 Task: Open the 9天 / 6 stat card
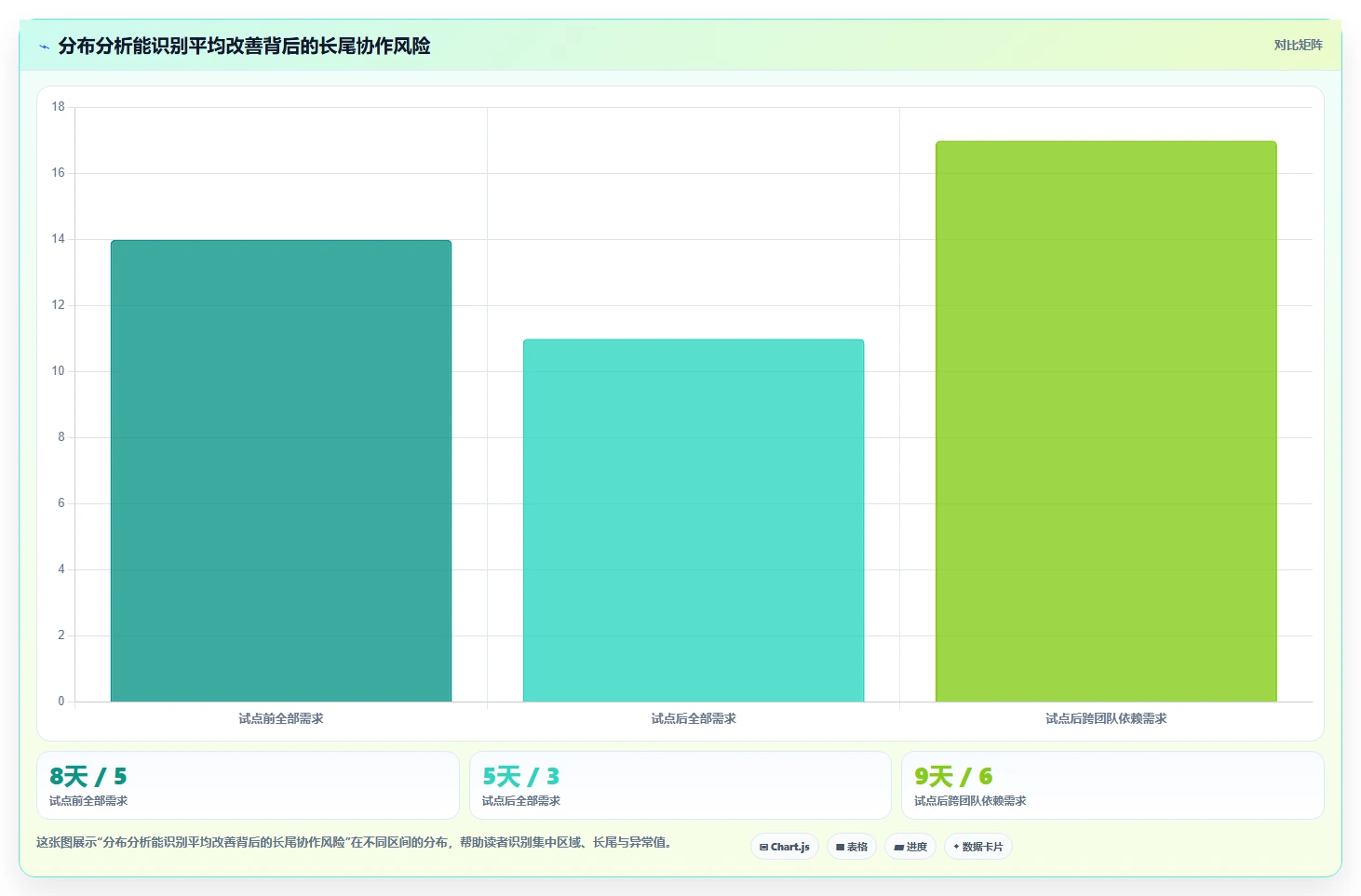pos(1112,785)
